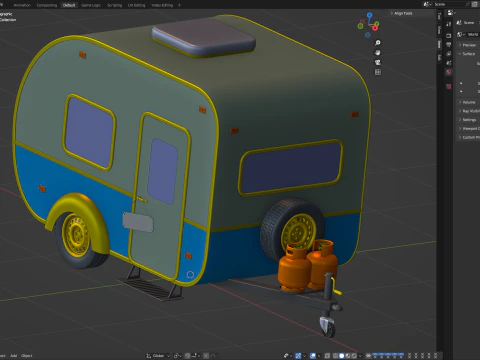Toggle snapping magnet in viewport header
Screen dimensions: 480x360
tap(188, 356)
